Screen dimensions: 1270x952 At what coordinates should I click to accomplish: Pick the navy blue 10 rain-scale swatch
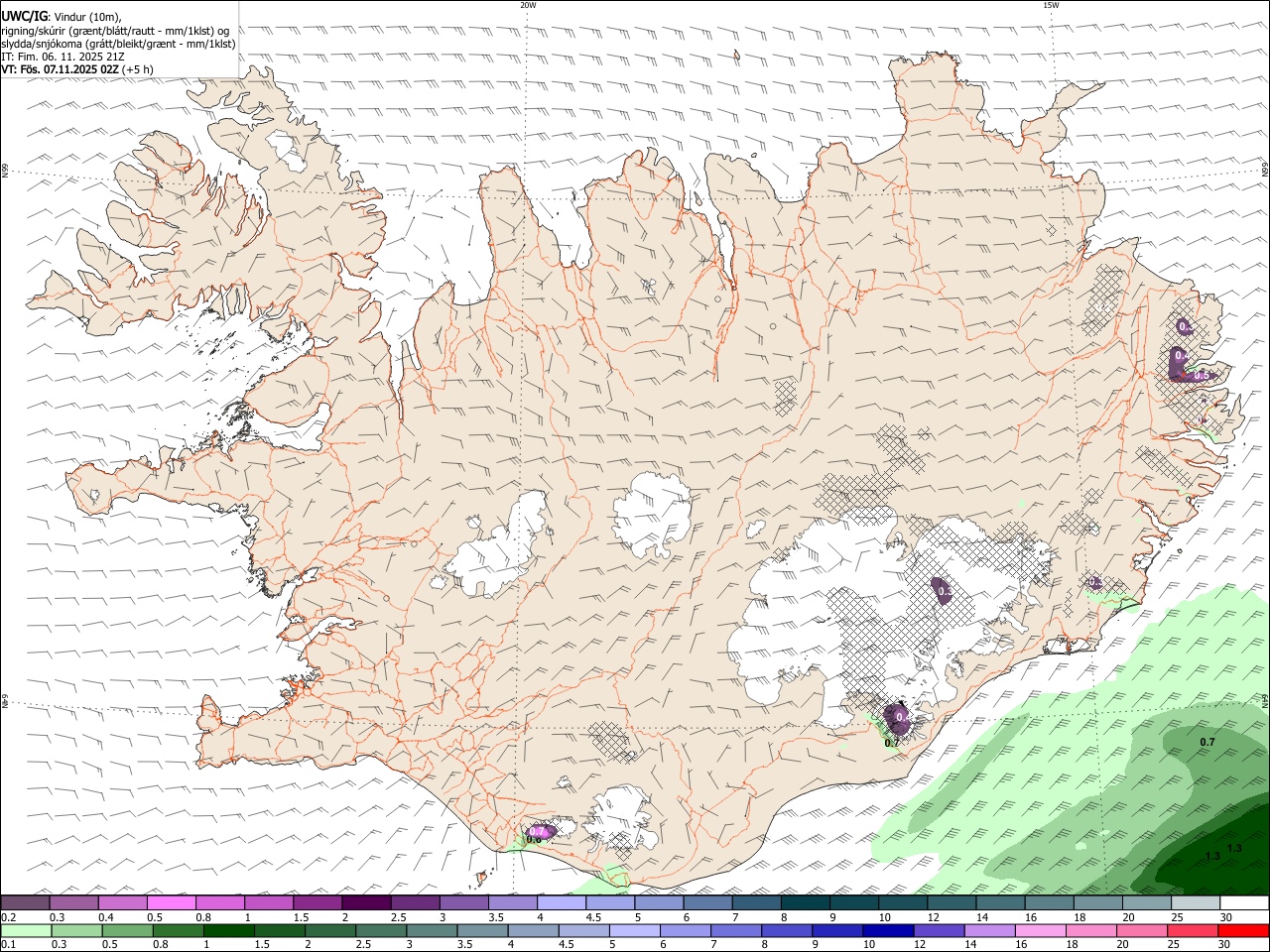[887, 931]
